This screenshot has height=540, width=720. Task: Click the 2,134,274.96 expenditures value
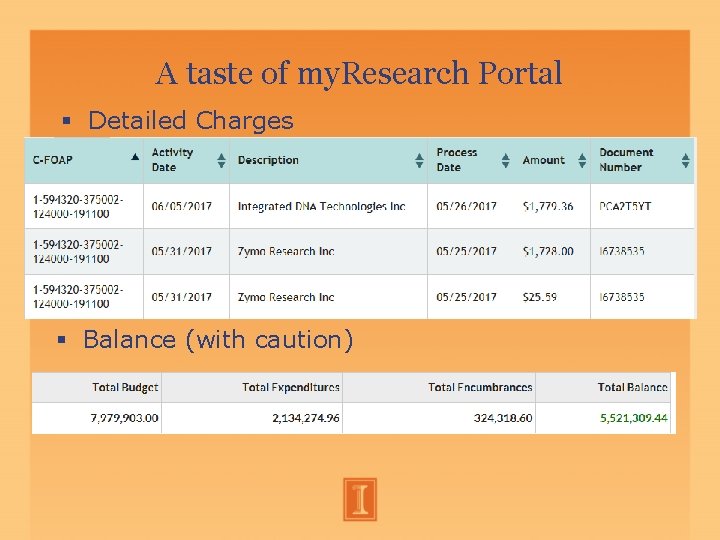pos(306,418)
